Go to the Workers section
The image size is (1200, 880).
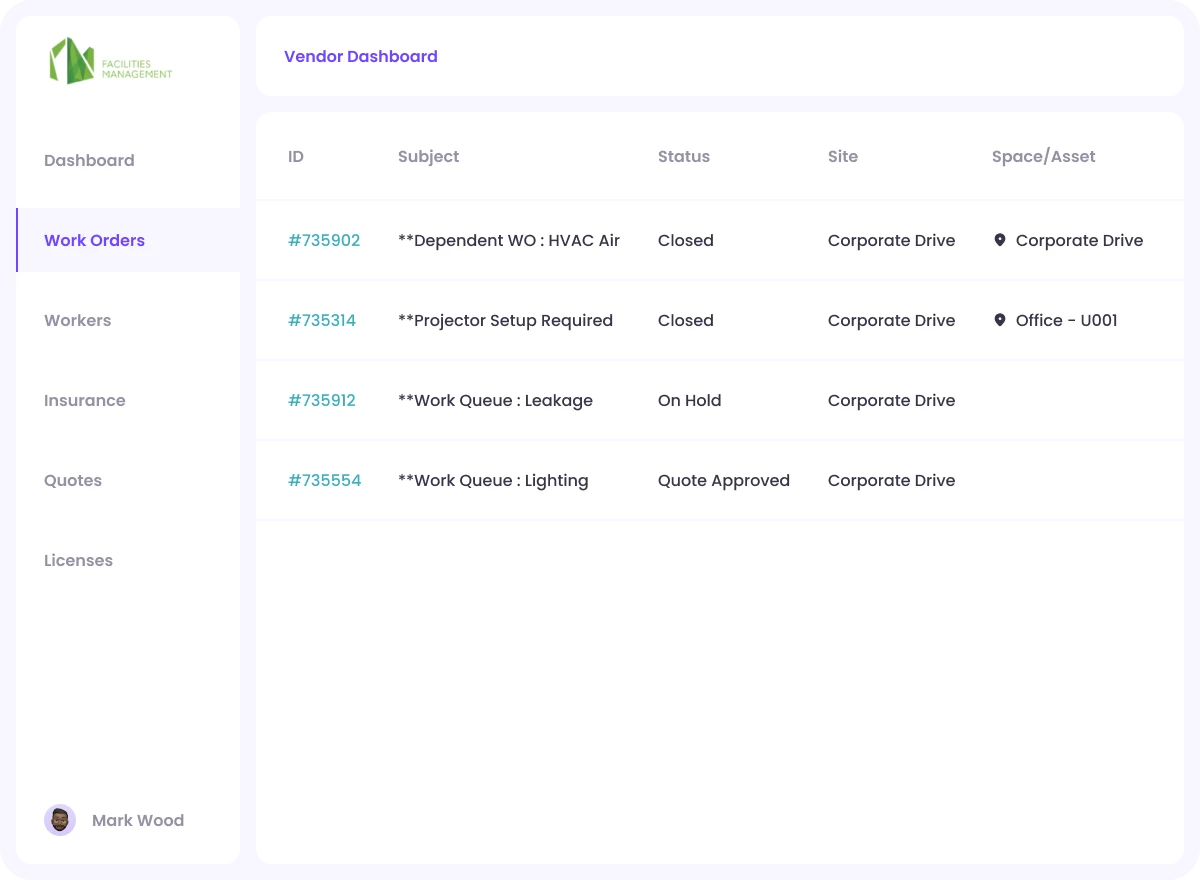coord(77,320)
